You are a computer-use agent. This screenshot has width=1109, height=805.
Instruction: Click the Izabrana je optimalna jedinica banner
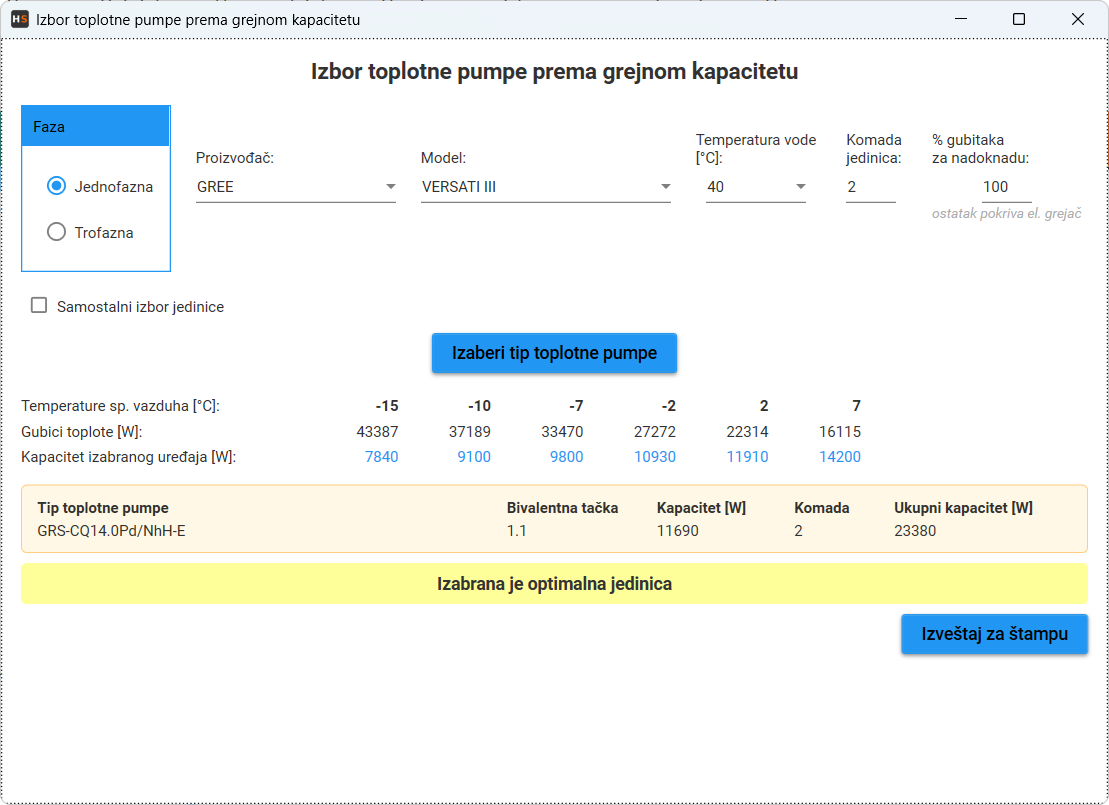tap(554, 584)
